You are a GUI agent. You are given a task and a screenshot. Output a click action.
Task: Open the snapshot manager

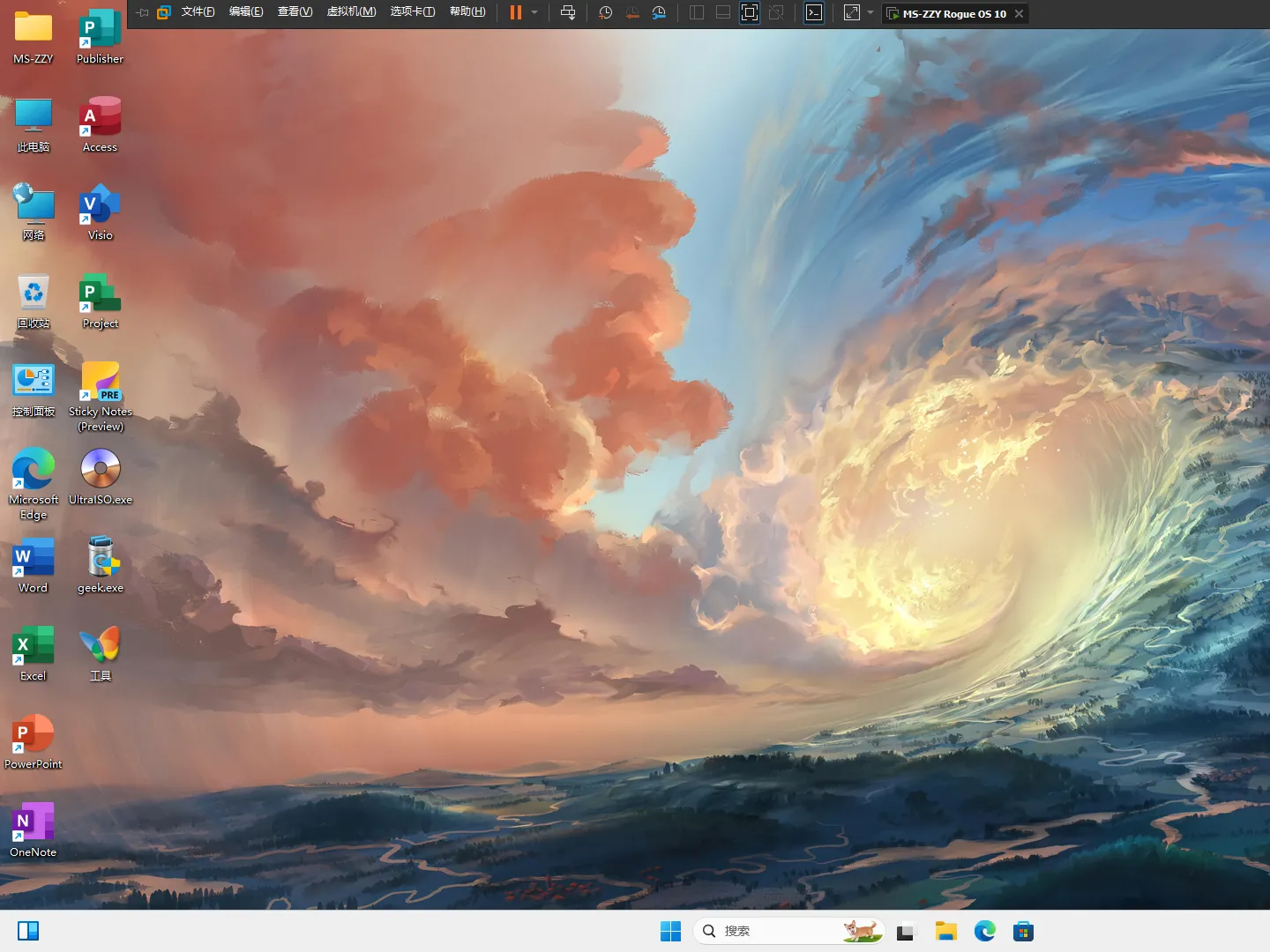[x=659, y=12]
